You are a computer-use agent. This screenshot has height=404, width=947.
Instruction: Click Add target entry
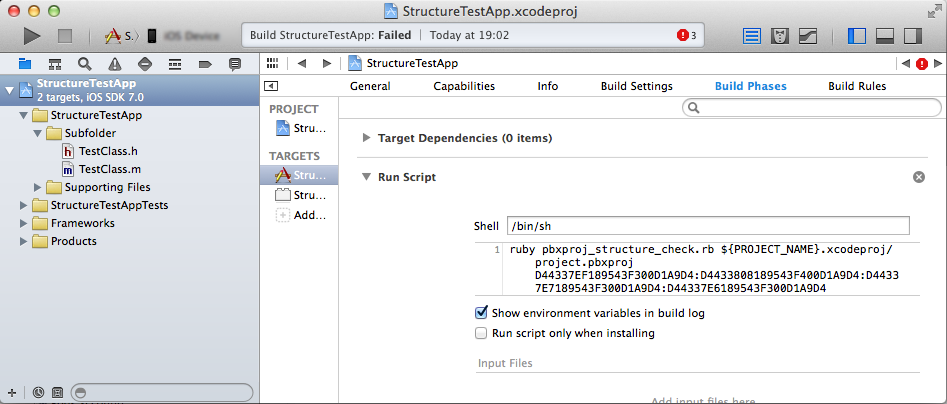click(x=300, y=215)
